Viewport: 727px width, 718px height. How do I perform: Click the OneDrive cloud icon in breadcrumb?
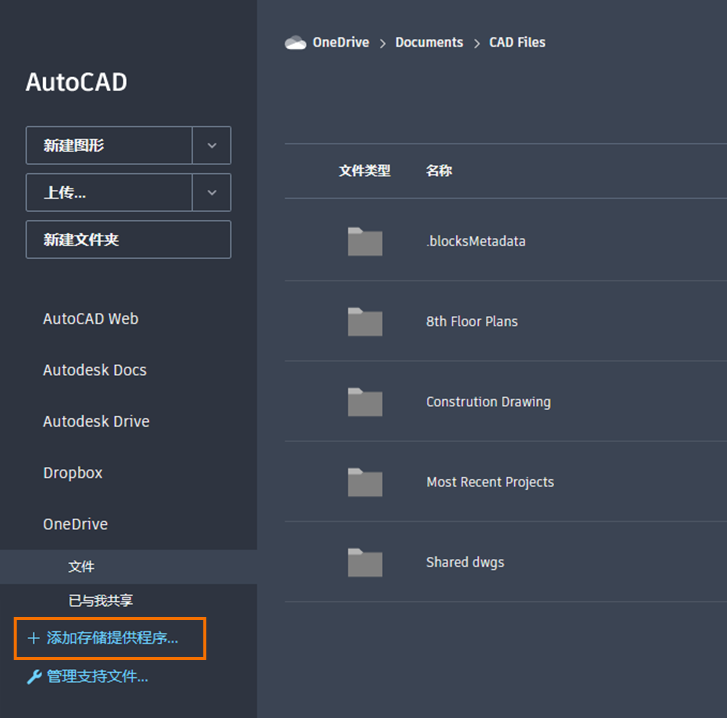point(295,43)
